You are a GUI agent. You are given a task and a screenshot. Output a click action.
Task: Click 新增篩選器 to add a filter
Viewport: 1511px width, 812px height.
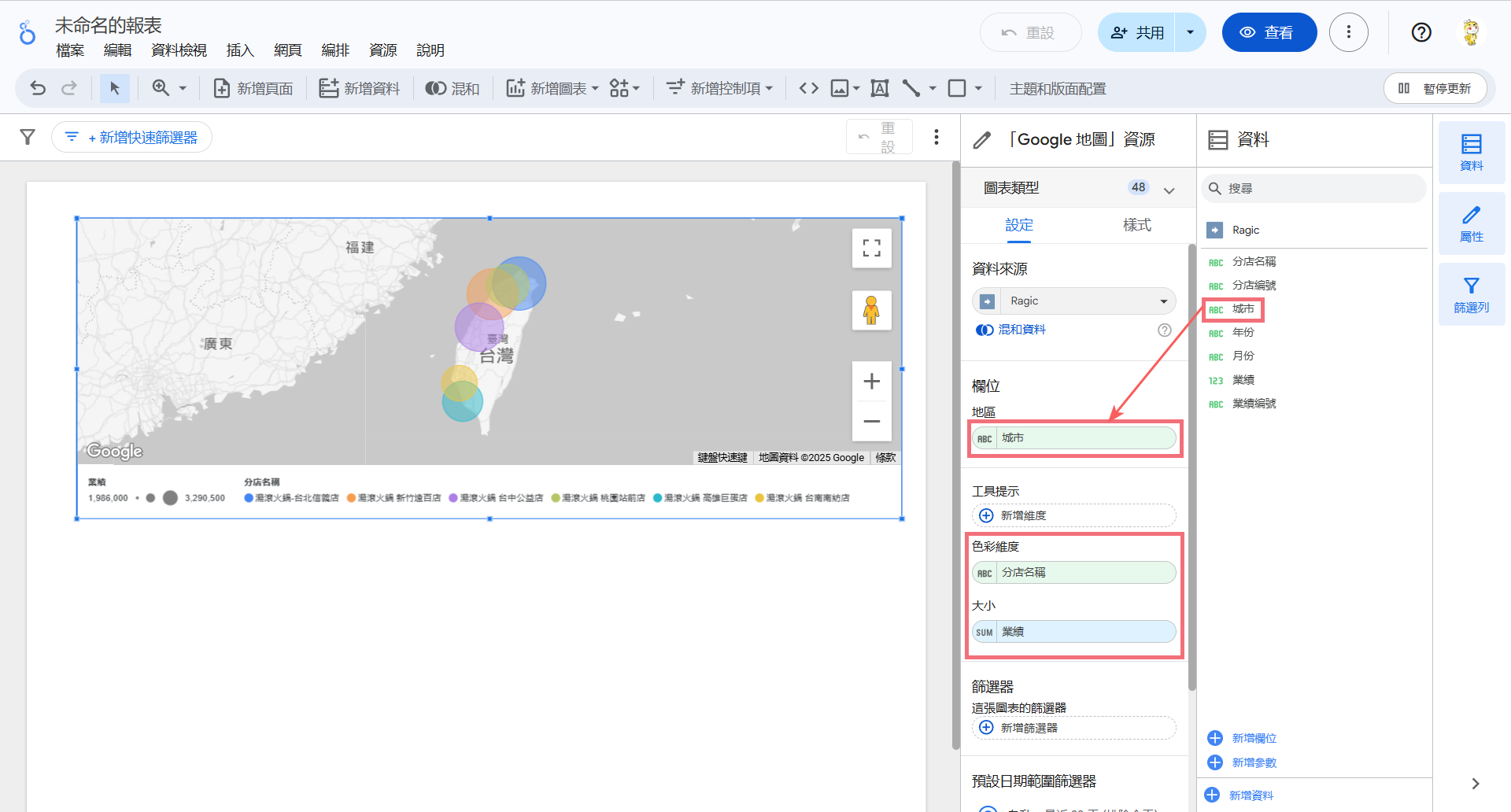(x=1073, y=728)
